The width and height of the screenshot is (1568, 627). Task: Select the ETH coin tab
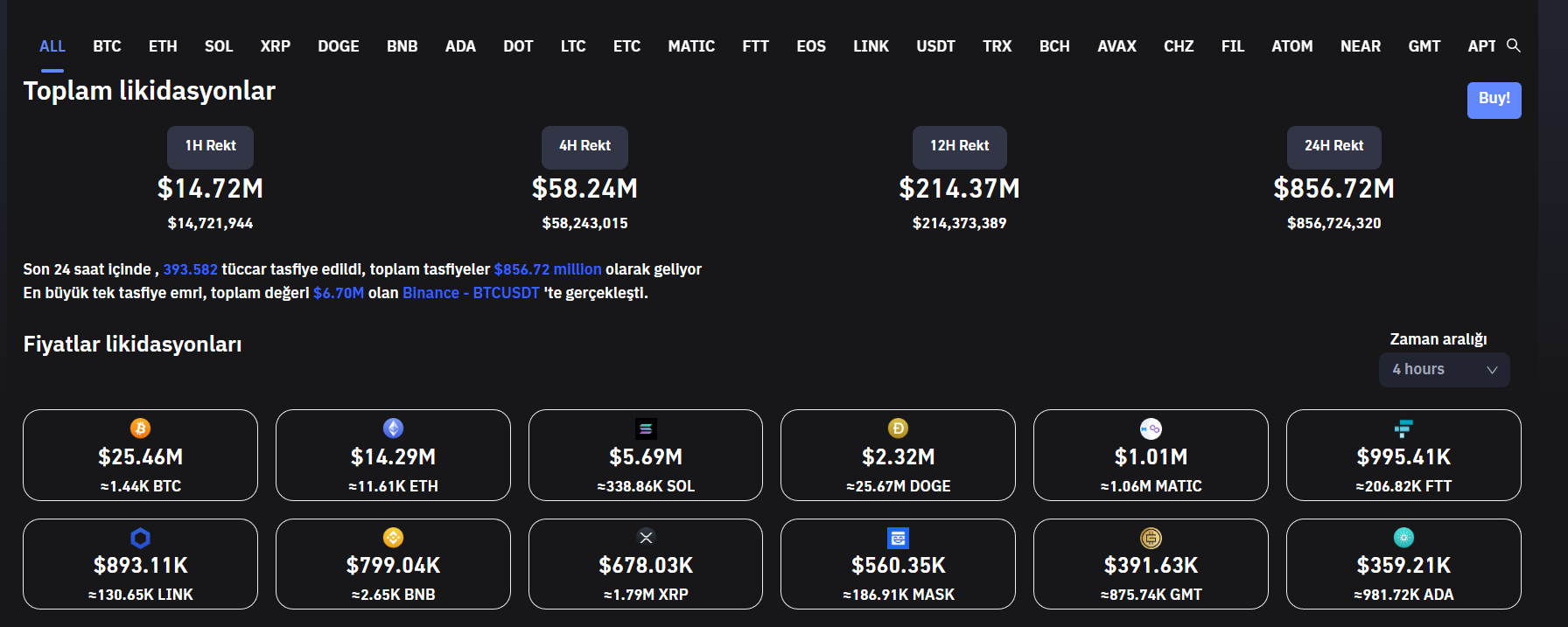pos(163,46)
